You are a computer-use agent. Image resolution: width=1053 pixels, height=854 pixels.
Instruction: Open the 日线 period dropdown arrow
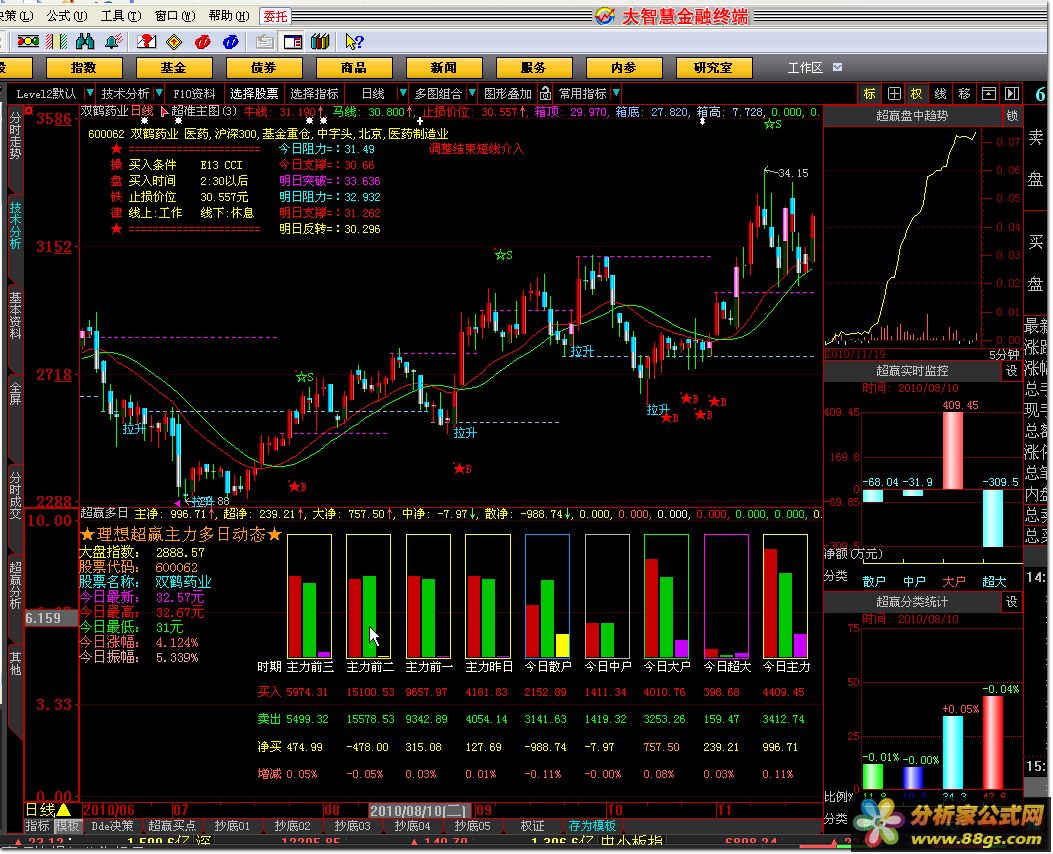(x=402, y=93)
